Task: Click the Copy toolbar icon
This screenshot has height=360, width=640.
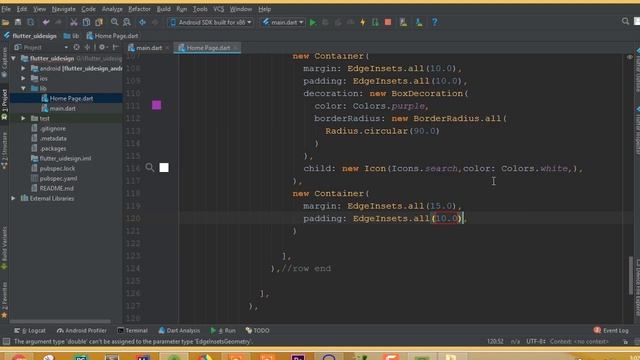Action: (x=86, y=22)
